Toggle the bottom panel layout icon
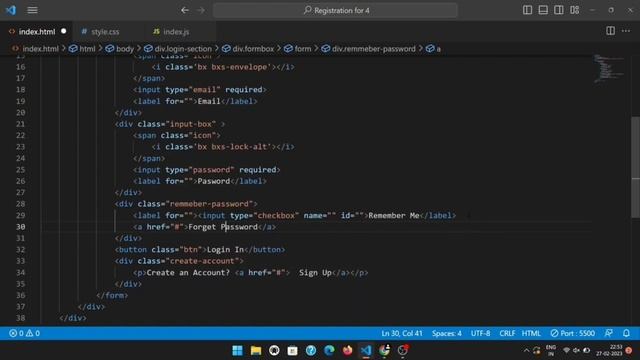The width and height of the screenshot is (640, 360). [543, 10]
